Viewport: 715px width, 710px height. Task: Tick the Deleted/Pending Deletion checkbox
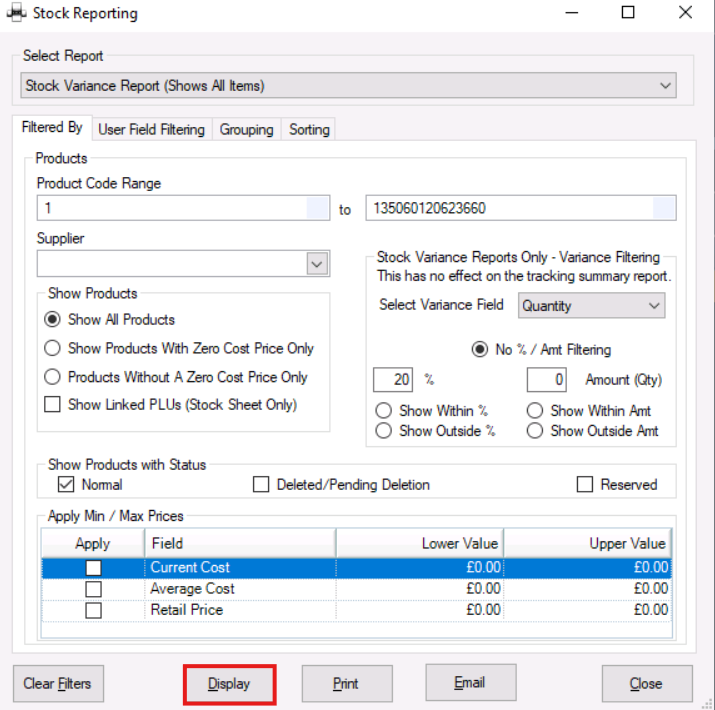[261, 485]
